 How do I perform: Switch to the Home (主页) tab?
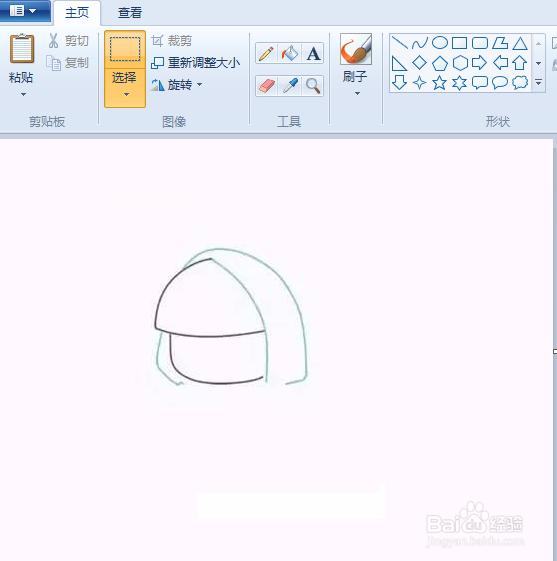pyautogui.click(x=77, y=13)
